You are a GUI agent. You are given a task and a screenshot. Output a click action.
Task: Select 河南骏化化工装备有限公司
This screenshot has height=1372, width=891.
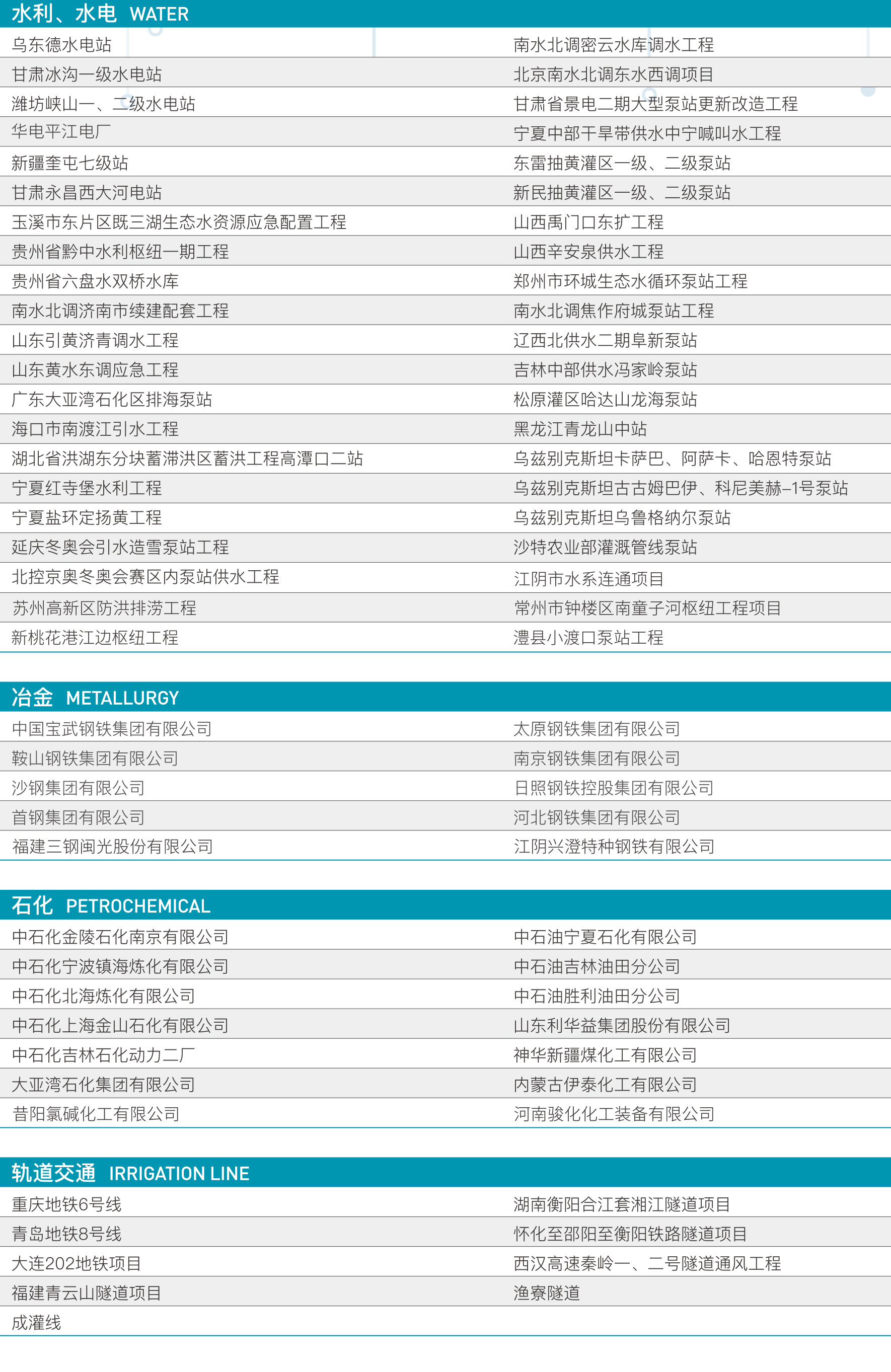[614, 1114]
